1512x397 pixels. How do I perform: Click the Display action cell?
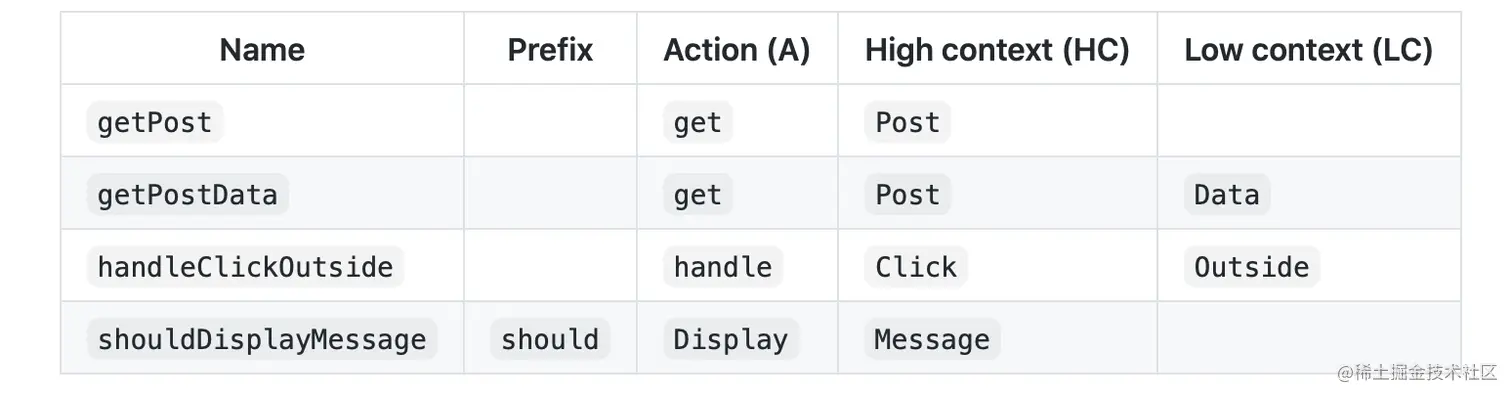(x=731, y=339)
